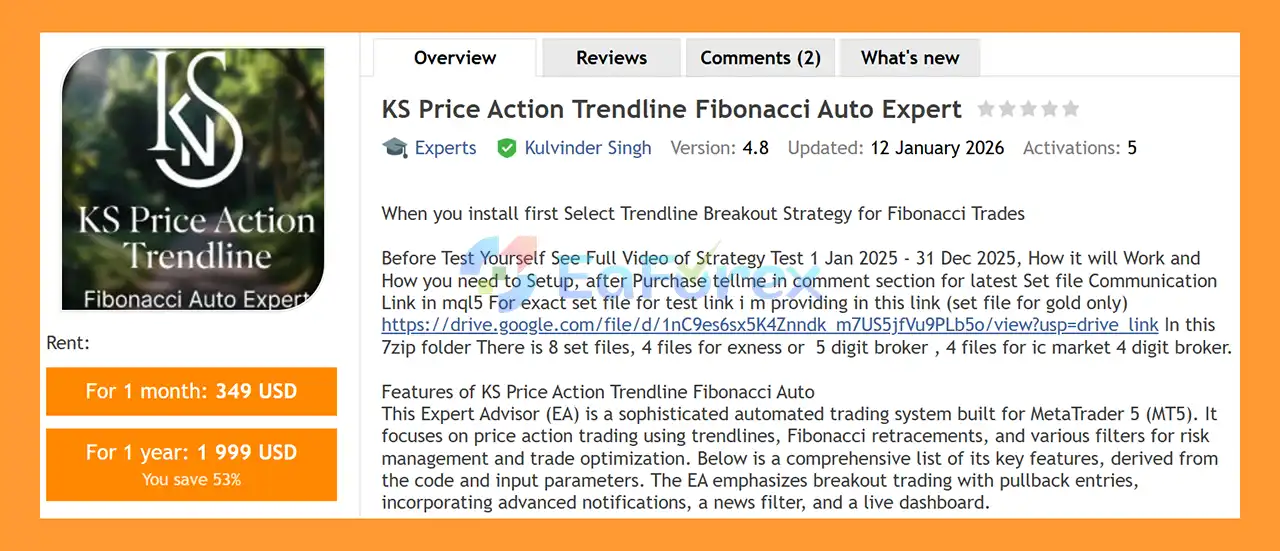The image size is (1280, 551).
Task: Open the Google Drive set file link
Action: [x=770, y=325]
